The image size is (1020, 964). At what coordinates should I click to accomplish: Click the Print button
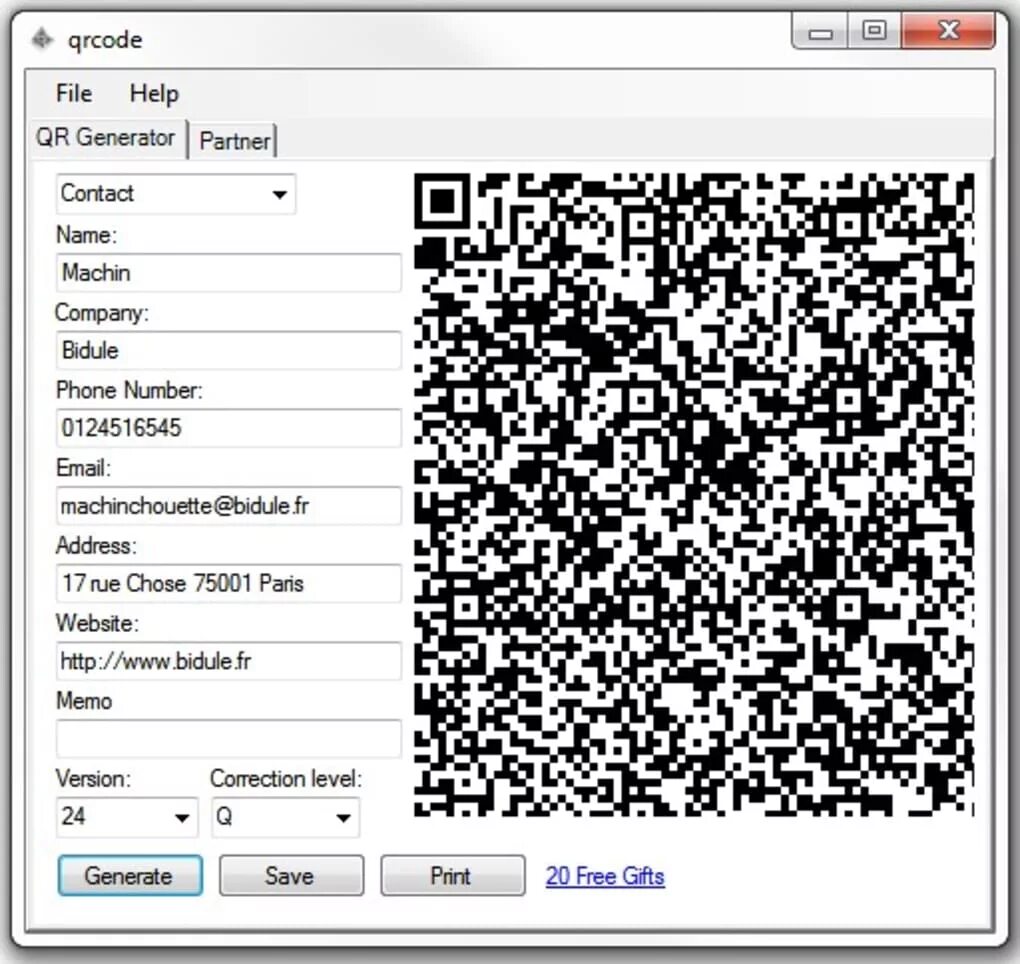click(453, 876)
